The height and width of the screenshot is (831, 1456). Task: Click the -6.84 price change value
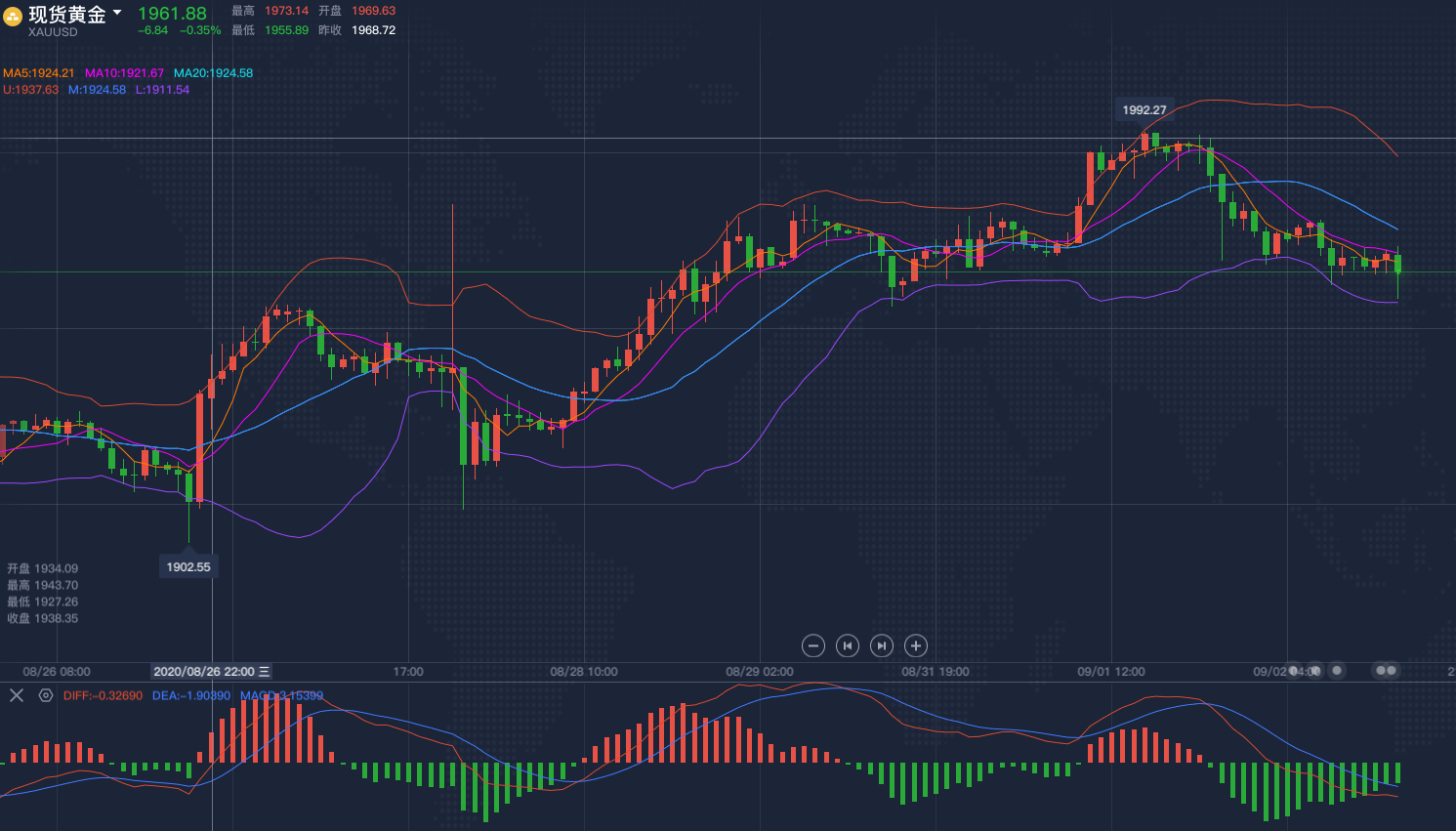[x=152, y=30]
